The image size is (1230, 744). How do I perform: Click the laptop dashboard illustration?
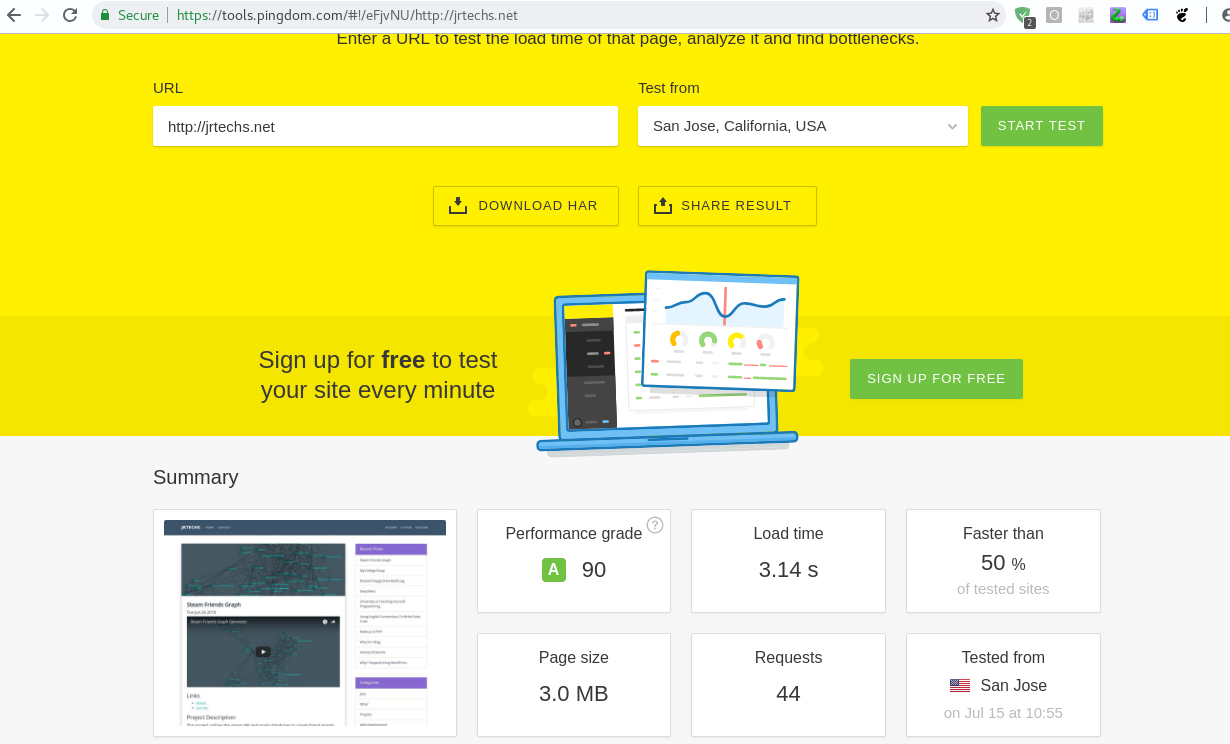click(668, 362)
